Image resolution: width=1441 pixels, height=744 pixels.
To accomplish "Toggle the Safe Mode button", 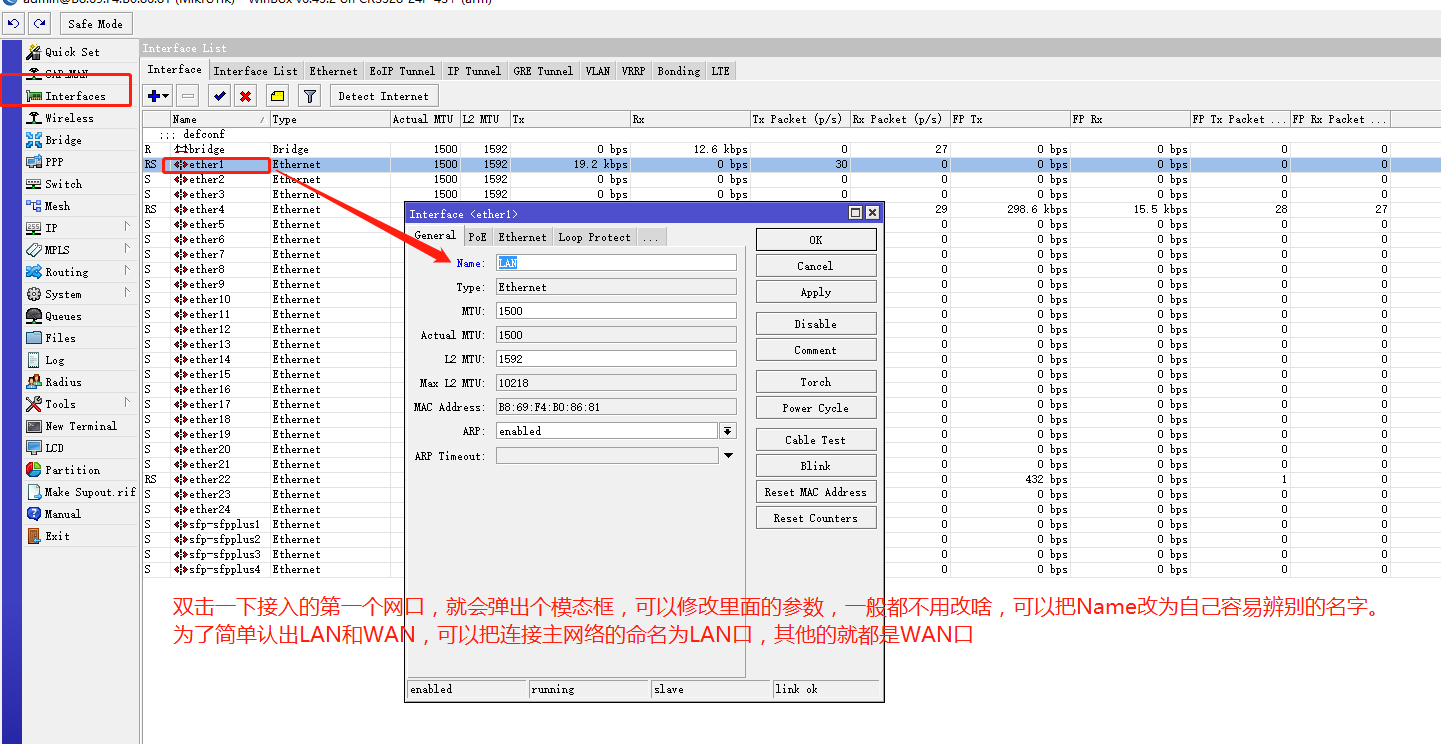I will pos(96,23).
